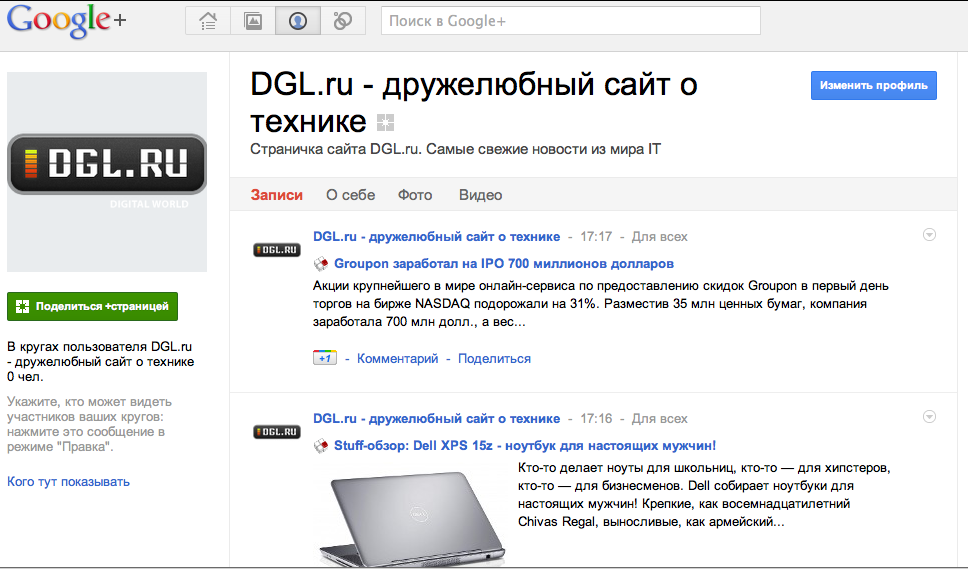This screenshot has height=569, width=968.
Task: Open the Profile icon in top bar
Action: pyautogui.click(x=298, y=21)
